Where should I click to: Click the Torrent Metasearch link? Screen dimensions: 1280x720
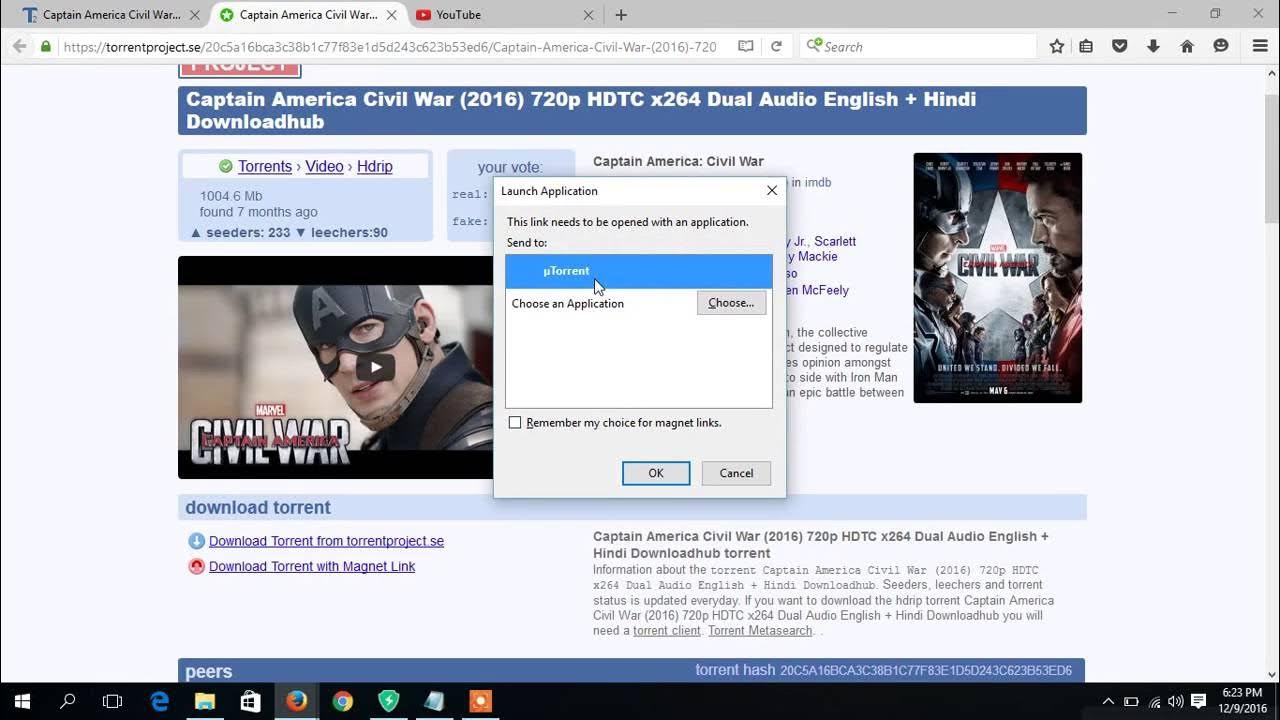click(x=760, y=631)
